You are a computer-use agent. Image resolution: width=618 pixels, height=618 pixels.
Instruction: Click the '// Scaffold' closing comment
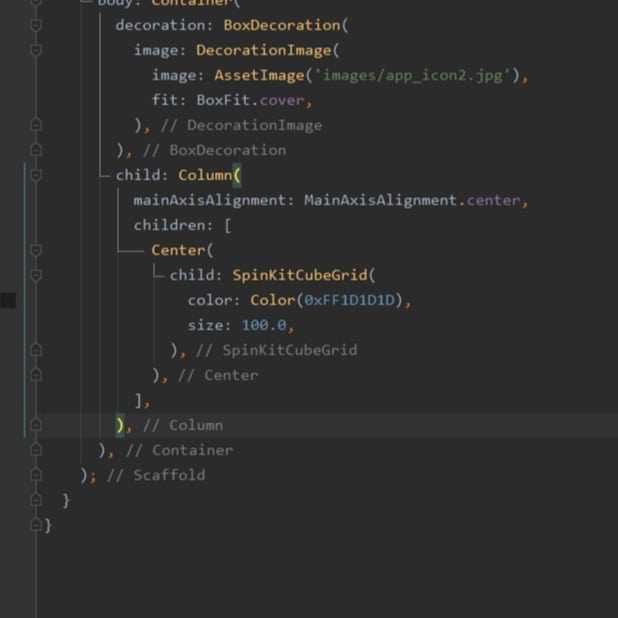[156, 475]
